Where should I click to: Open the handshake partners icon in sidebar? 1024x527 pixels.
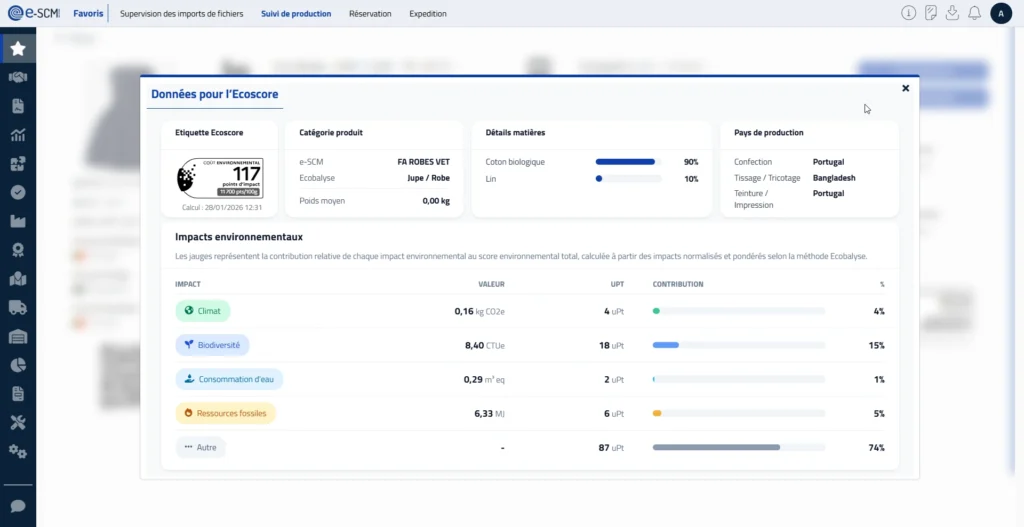[18, 77]
